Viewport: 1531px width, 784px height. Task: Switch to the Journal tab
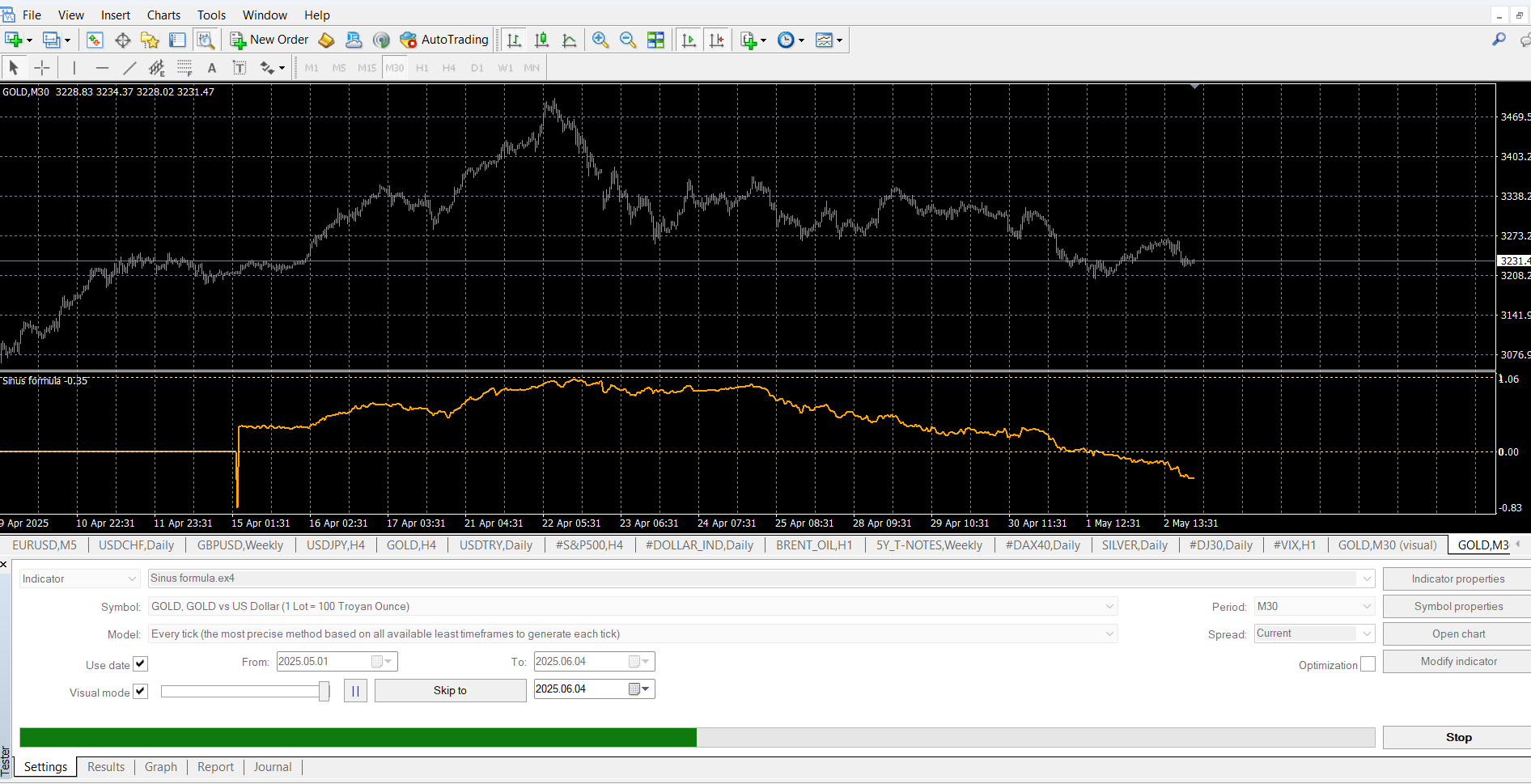tap(272, 767)
